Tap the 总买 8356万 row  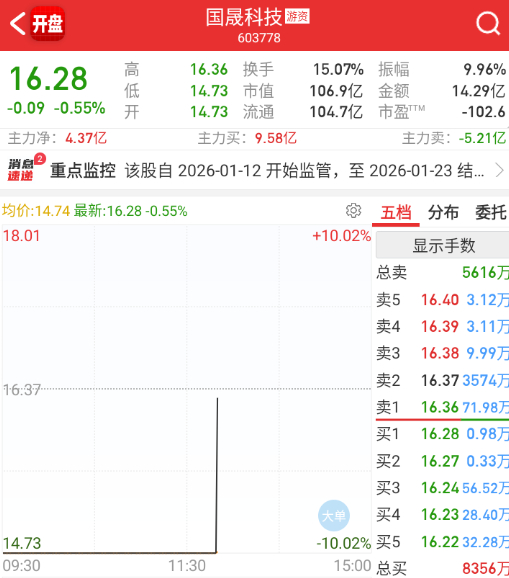pyautogui.click(x=442, y=568)
